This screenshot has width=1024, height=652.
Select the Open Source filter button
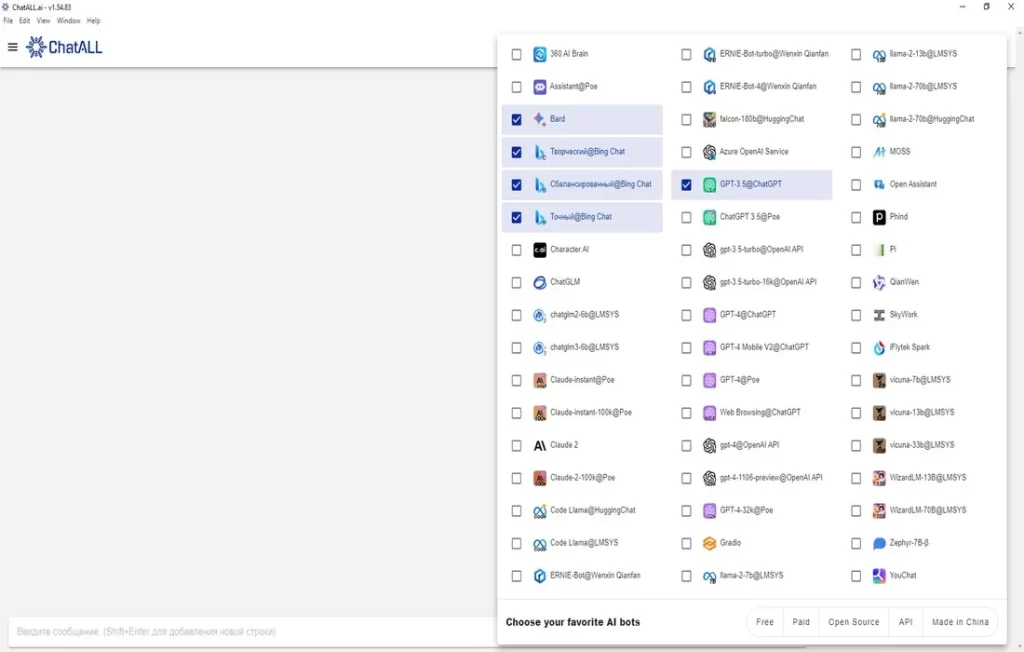[854, 622]
